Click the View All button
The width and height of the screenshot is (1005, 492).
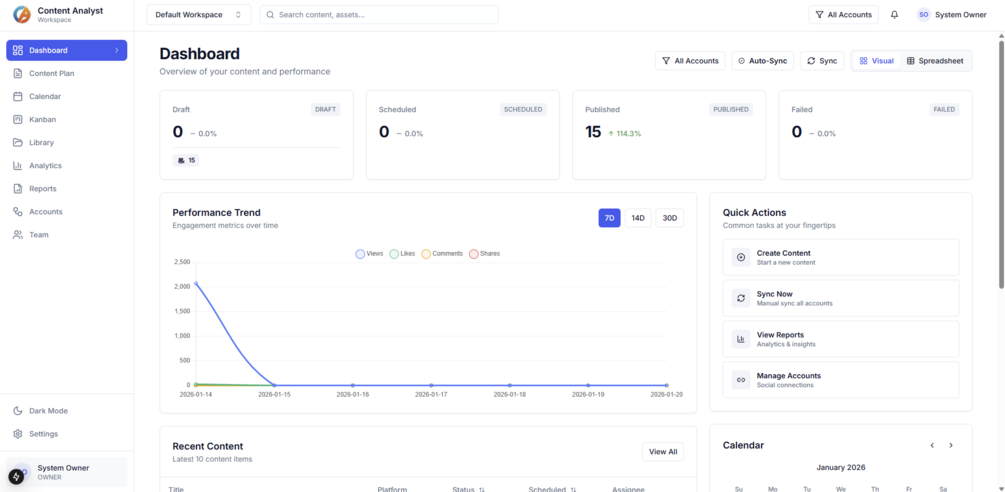coord(663,452)
